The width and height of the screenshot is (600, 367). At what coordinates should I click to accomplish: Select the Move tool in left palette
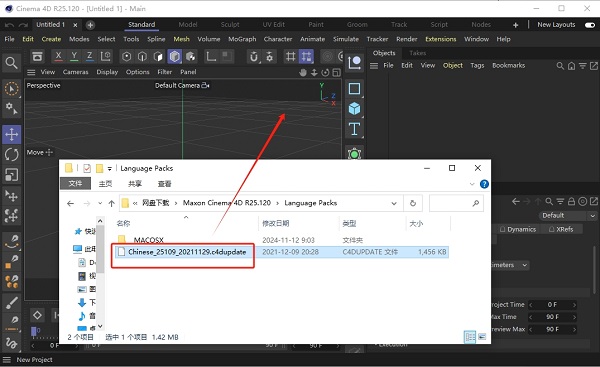(x=11, y=134)
